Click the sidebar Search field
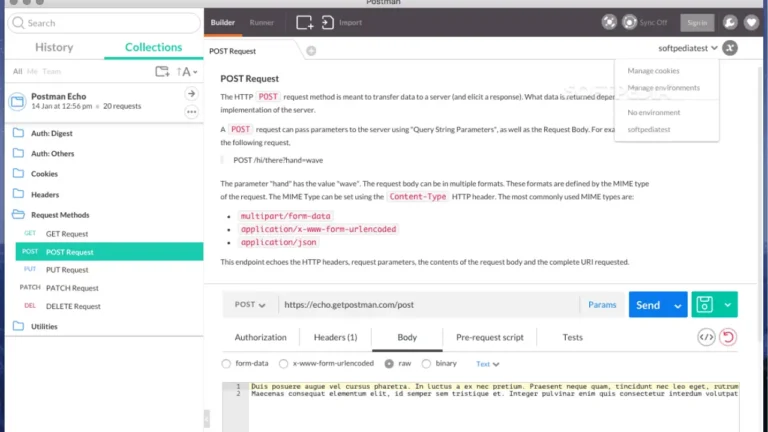The height and width of the screenshot is (432, 768). point(104,23)
